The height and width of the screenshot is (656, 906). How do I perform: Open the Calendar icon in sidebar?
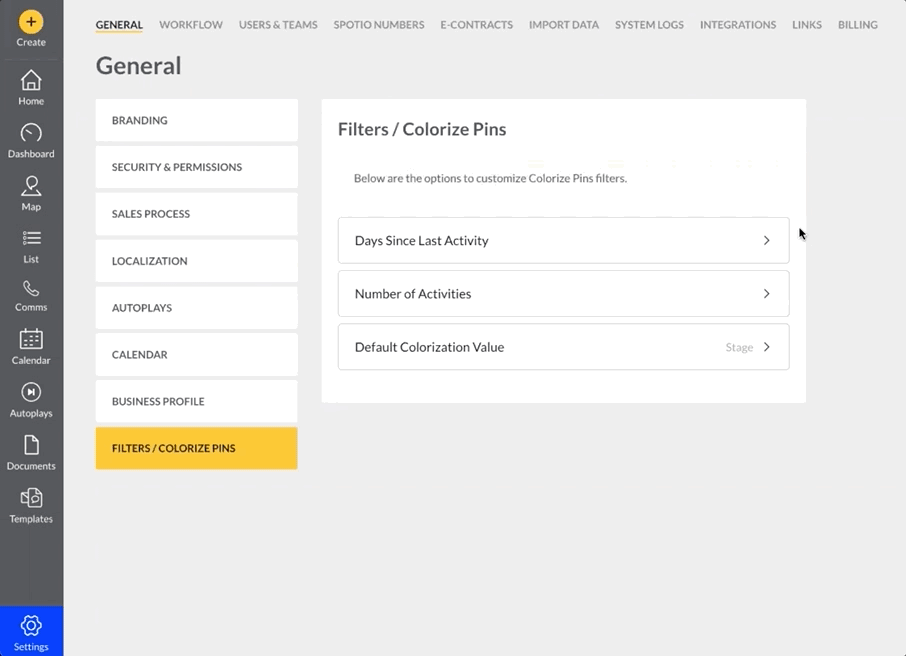[30, 345]
